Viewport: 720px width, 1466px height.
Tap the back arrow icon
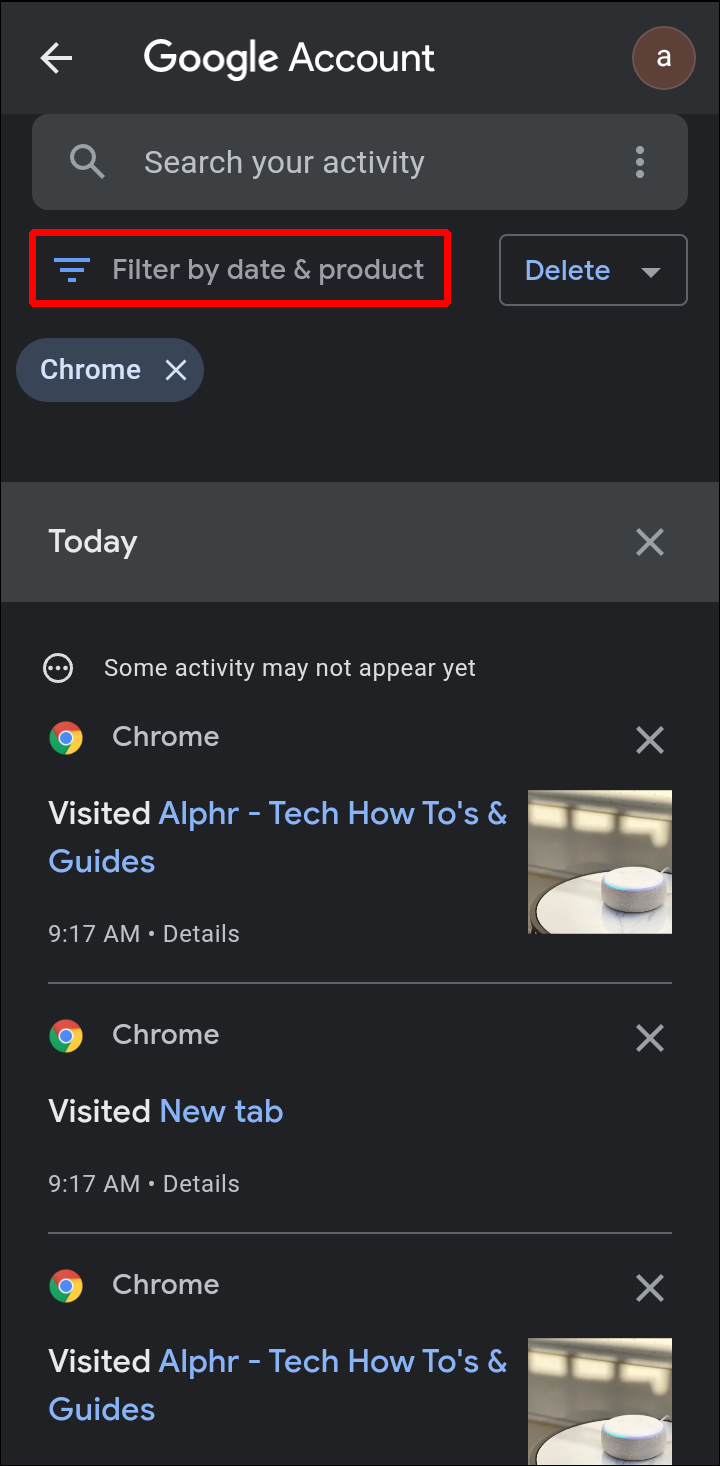(x=56, y=58)
